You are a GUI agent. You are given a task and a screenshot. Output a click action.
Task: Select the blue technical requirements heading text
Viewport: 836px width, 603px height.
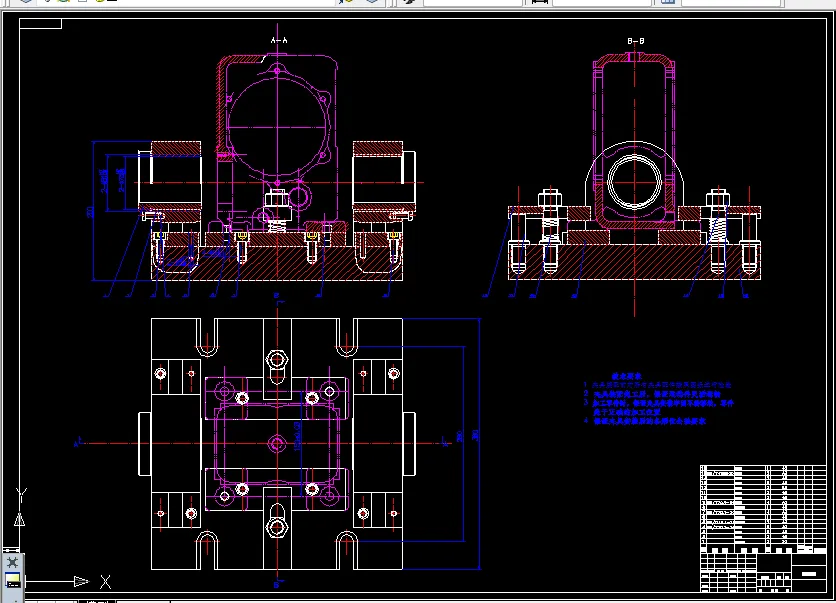point(626,376)
